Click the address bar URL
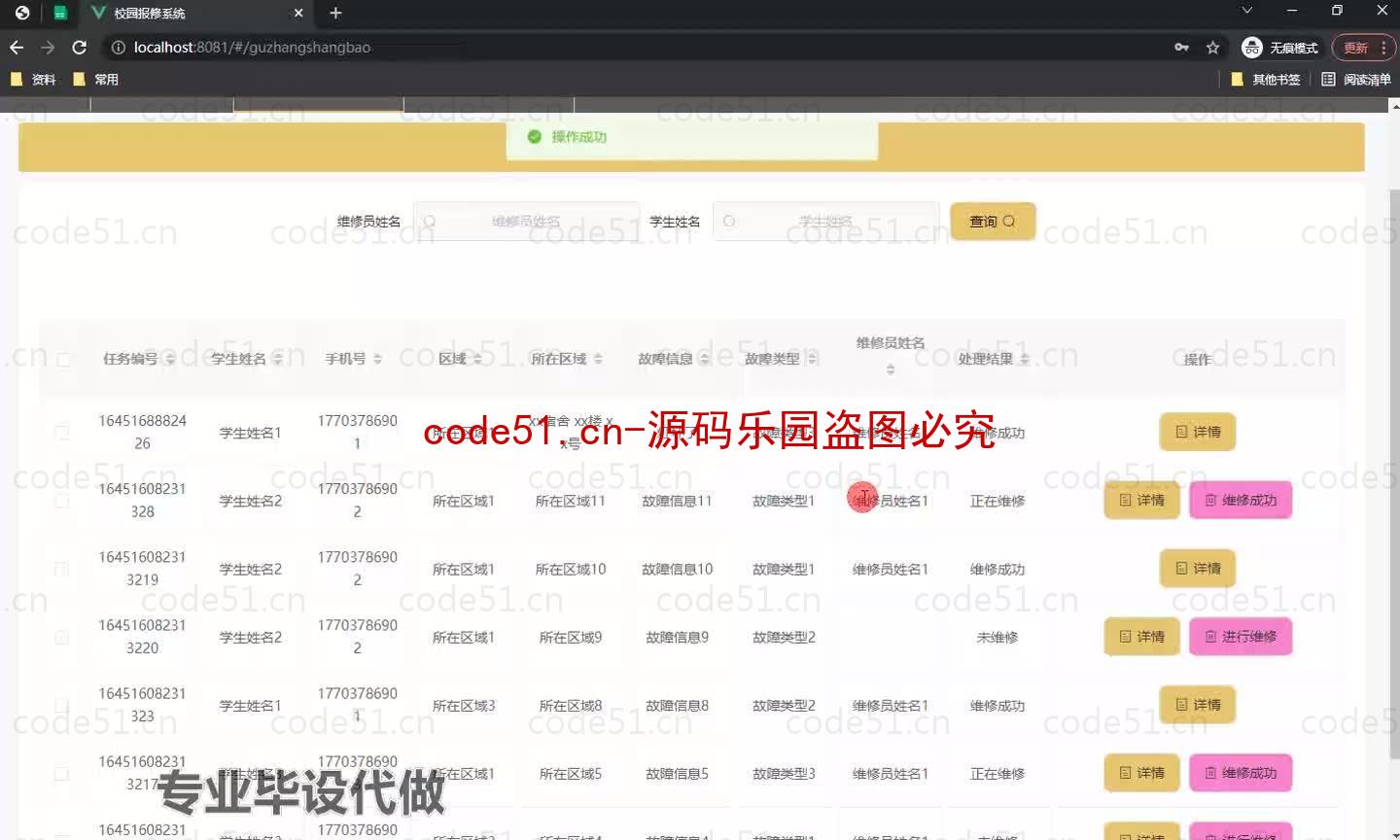The image size is (1400, 840). [252, 47]
